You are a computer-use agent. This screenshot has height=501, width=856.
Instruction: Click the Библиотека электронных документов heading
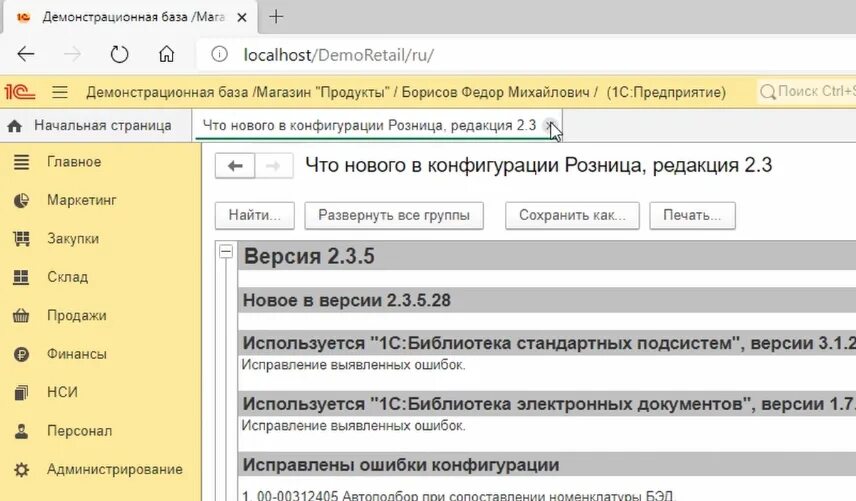pyautogui.click(x=549, y=404)
